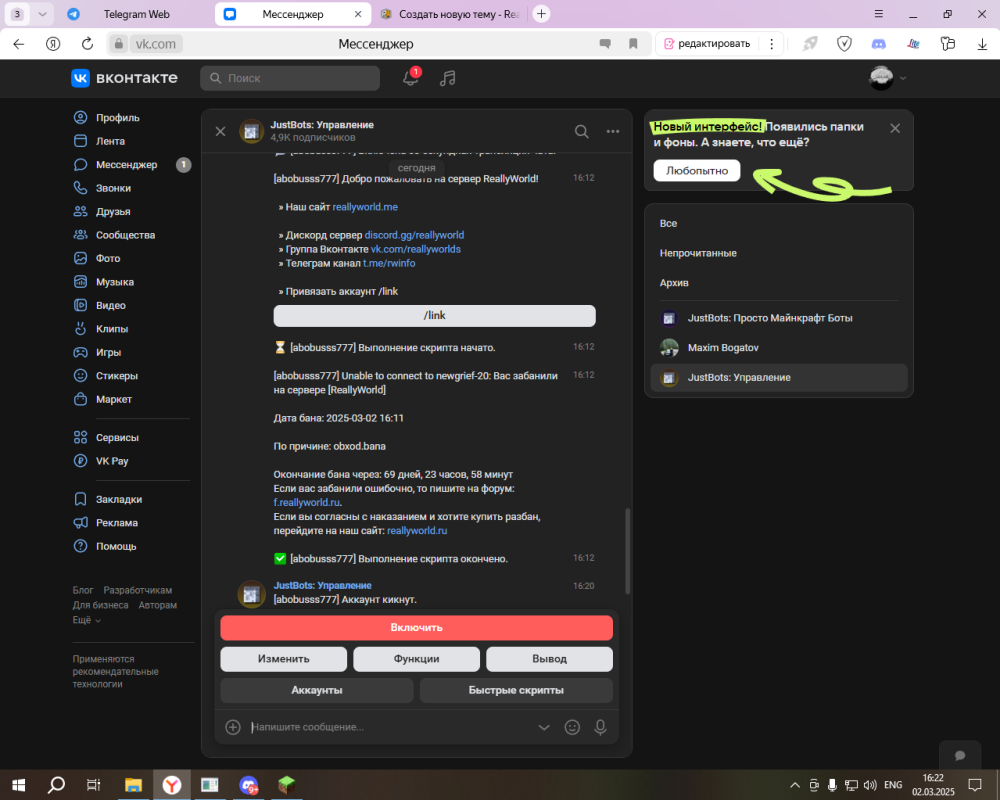The width and height of the screenshot is (1000, 800).
Task: Open discord.gg/reallyworld link
Action: point(414,235)
